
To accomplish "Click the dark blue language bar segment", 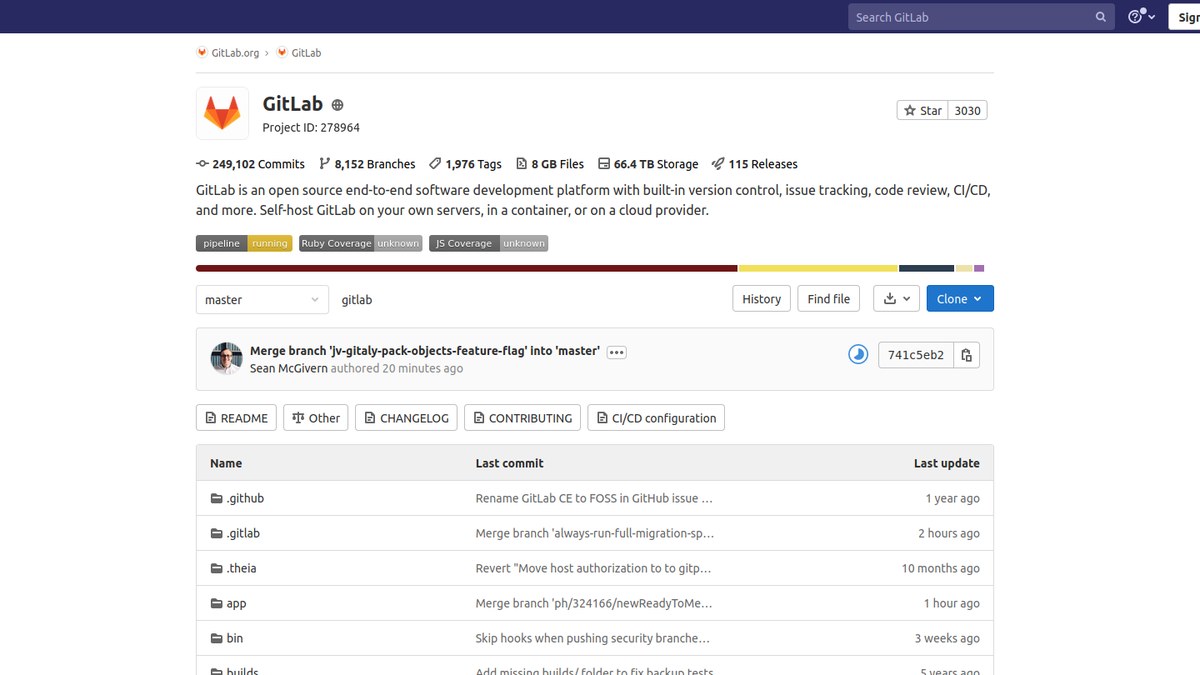I will point(927,268).
